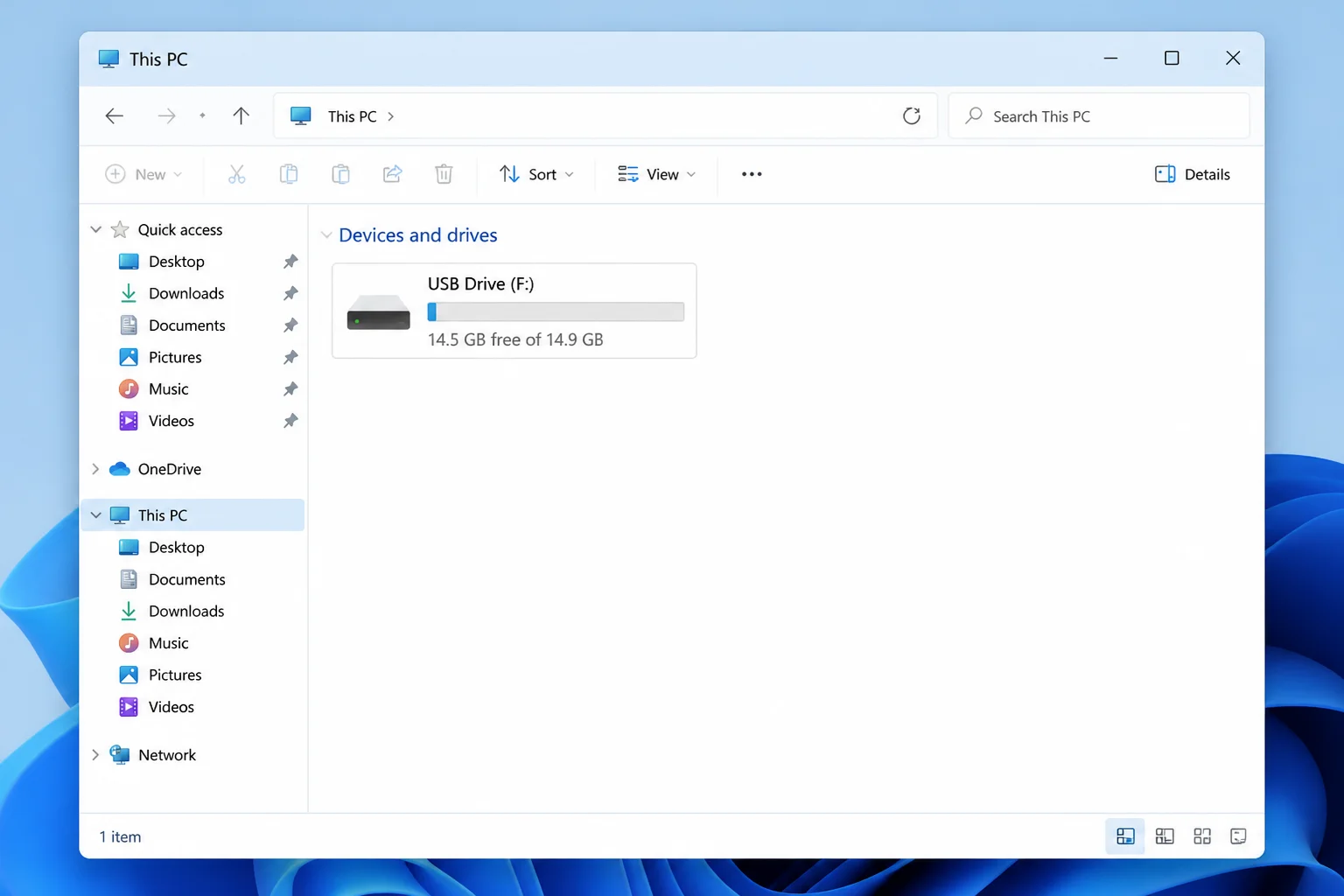Click the Search This PC field
This screenshot has width=1344, height=896.
1099,116
